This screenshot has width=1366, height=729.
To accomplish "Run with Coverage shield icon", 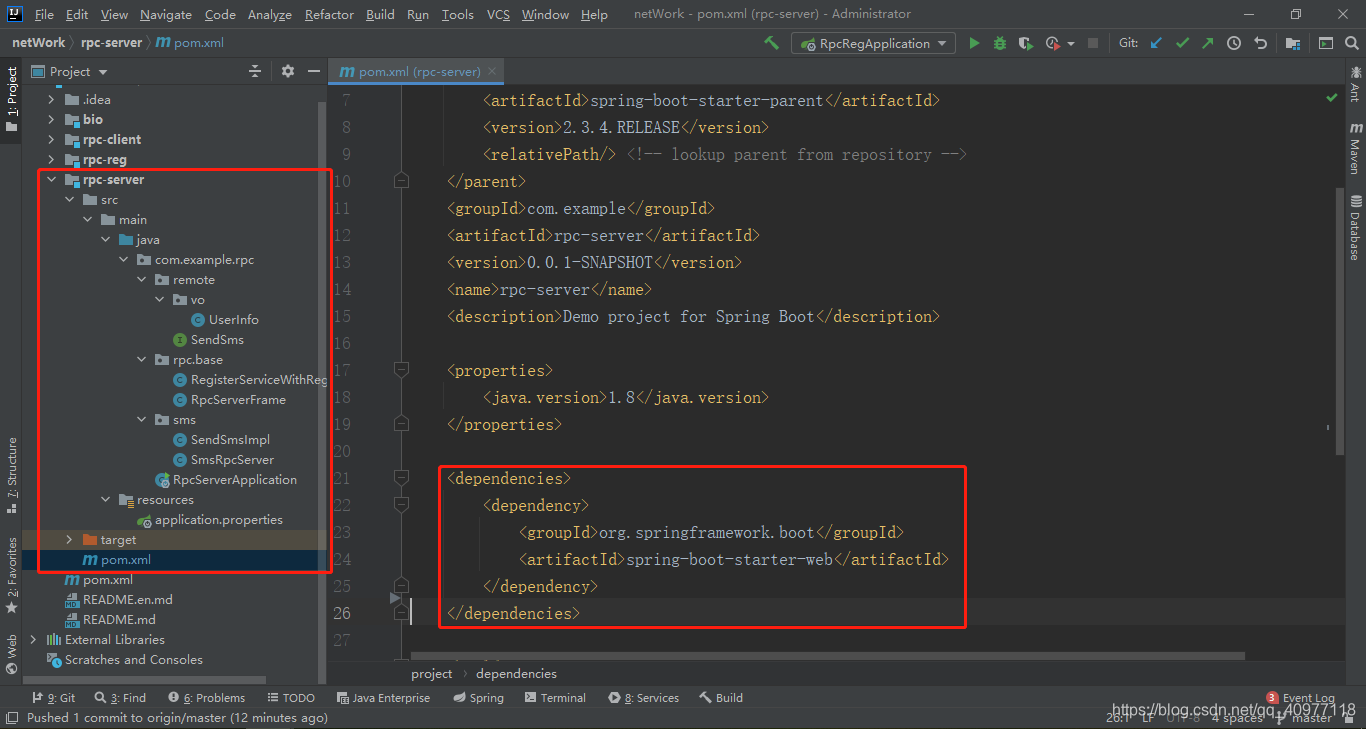I will [1025, 43].
